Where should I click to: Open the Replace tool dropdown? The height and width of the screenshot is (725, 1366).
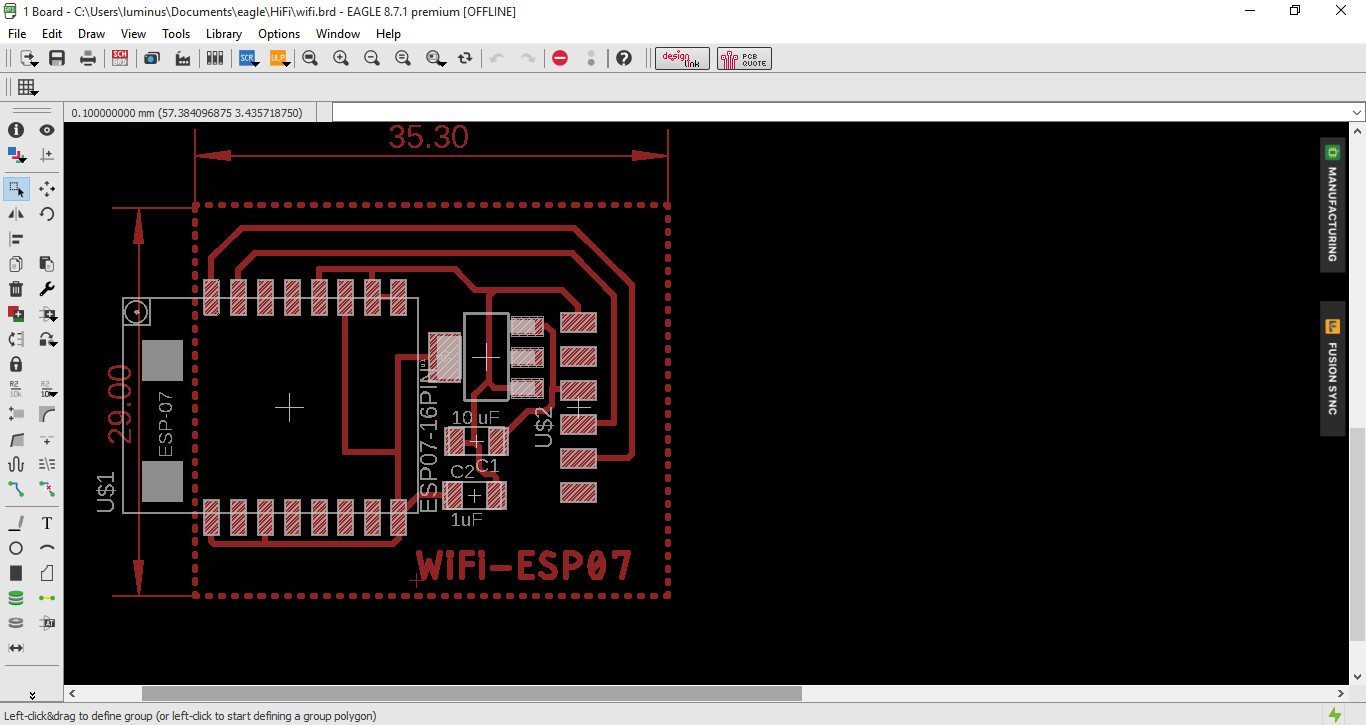[47, 339]
